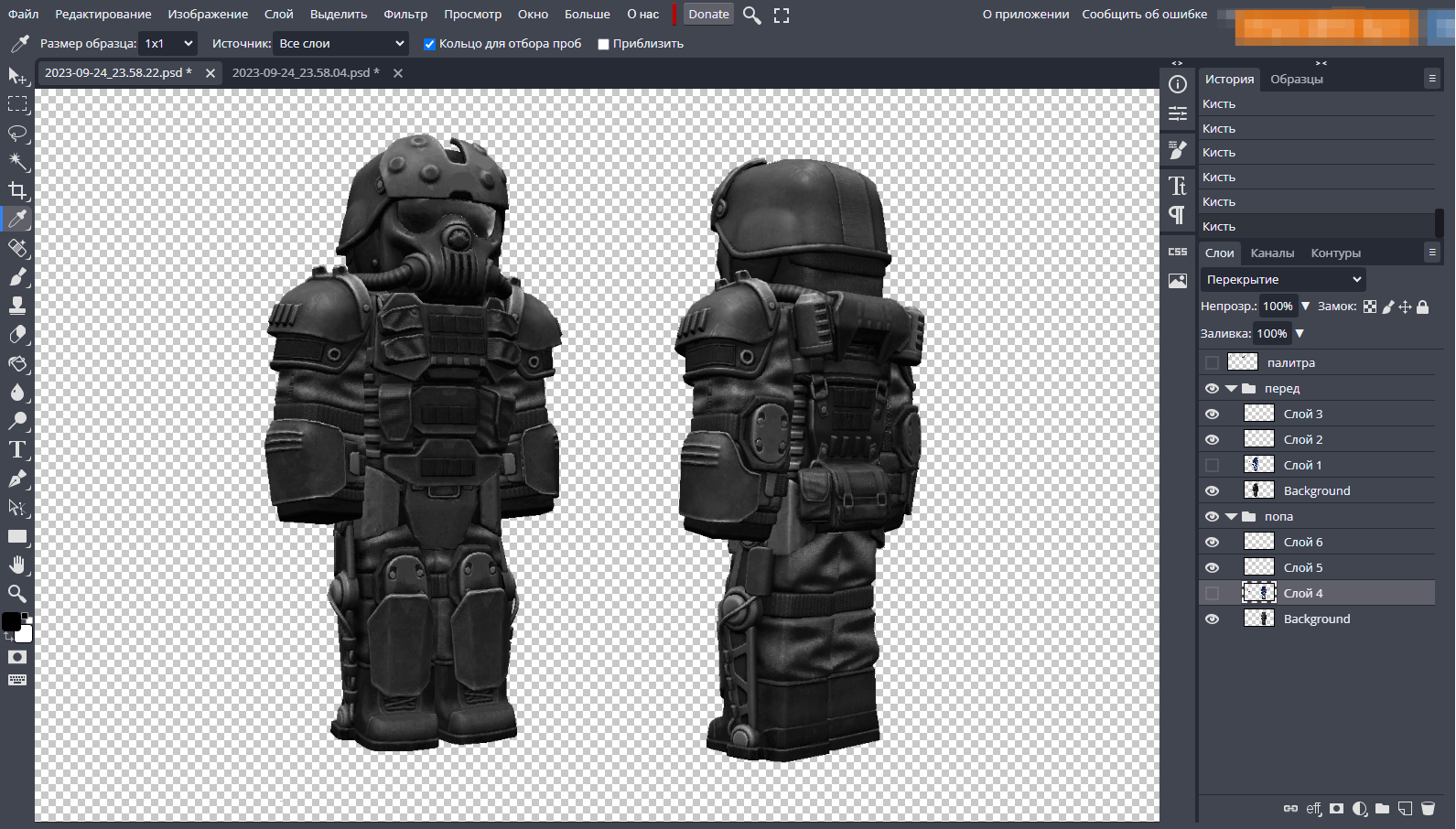Hide layer 'Слой 3'
Screen dimensions: 1456x829
pos(1212,414)
